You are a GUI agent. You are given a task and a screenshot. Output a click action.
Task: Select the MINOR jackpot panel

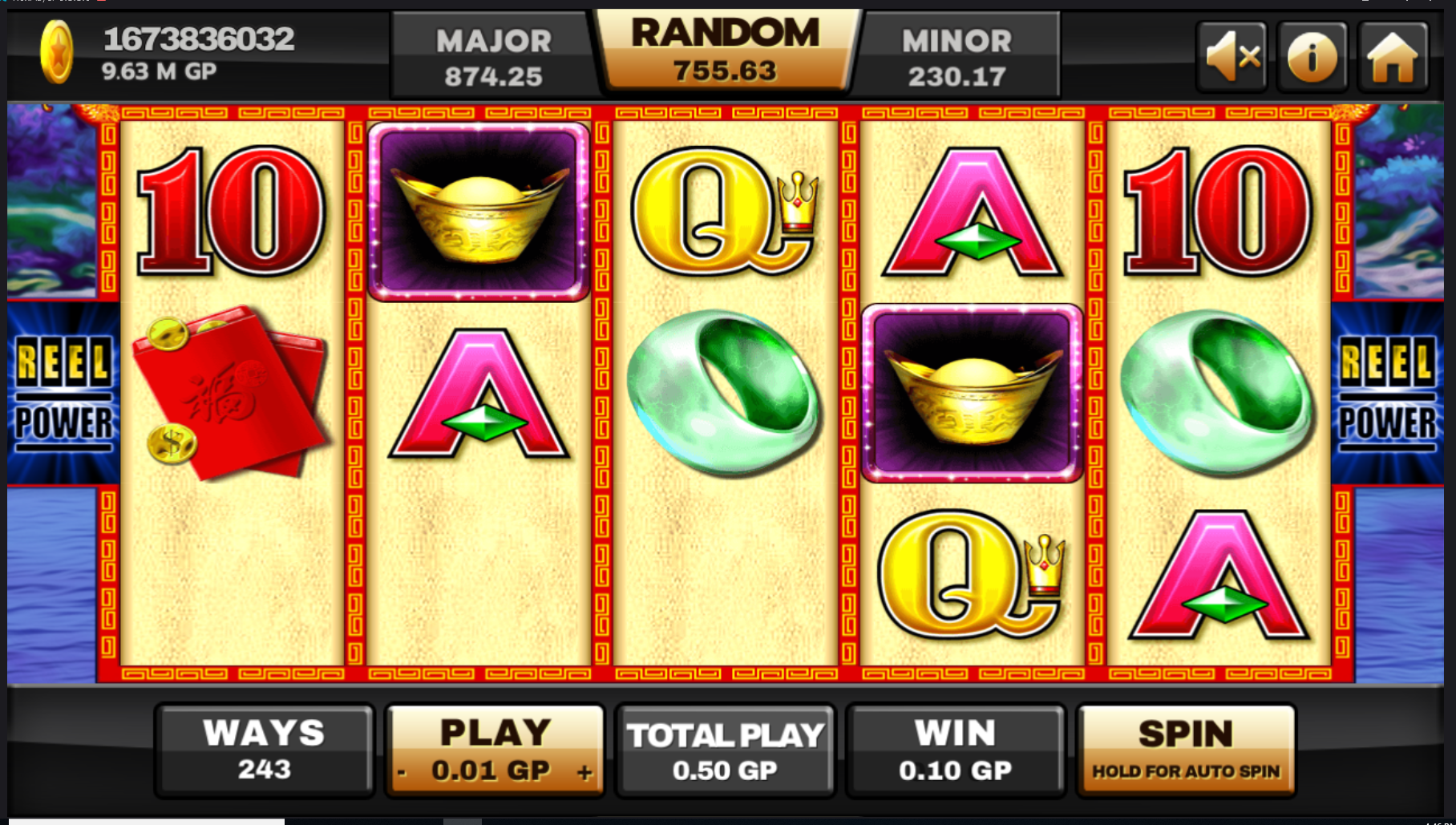pos(957,56)
